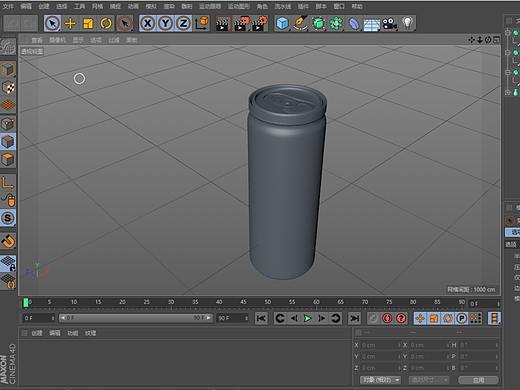This screenshot has height=390, width=520.
Task: Toggle Rotation keyframe recording
Action: pos(448,318)
